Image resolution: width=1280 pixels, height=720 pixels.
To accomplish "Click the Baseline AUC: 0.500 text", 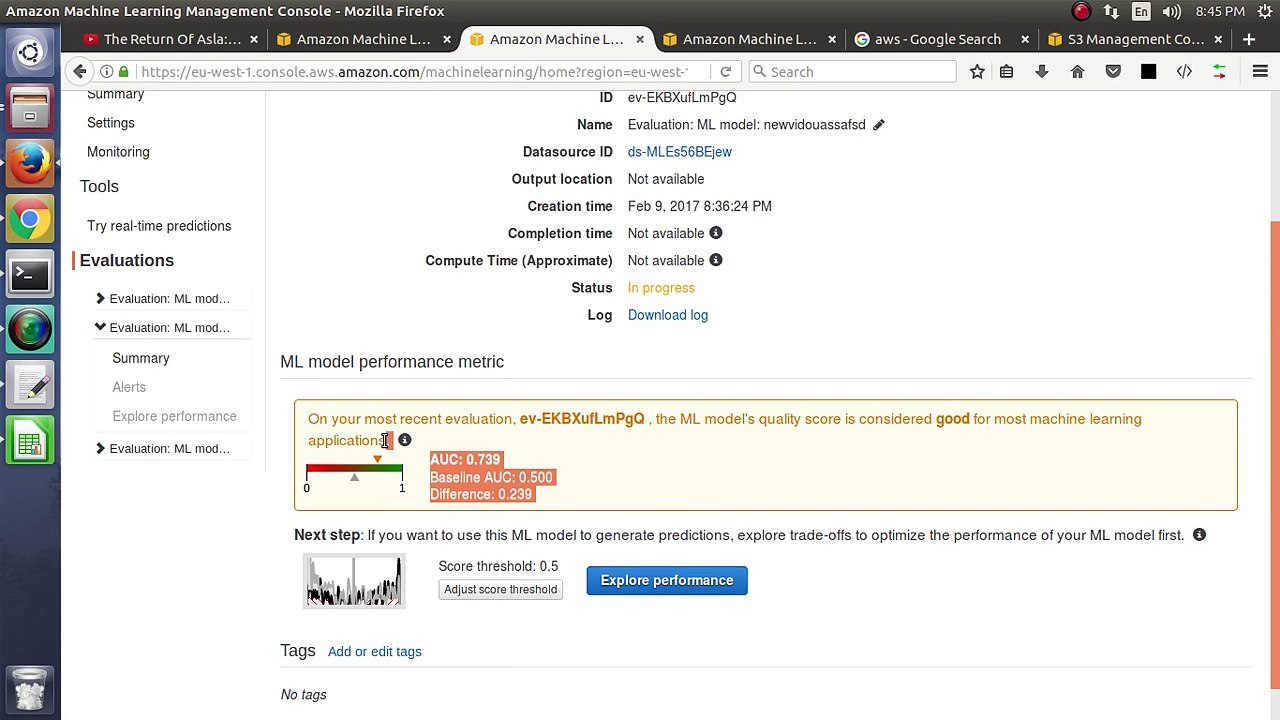I will pyautogui.click(x=492, y=478).
